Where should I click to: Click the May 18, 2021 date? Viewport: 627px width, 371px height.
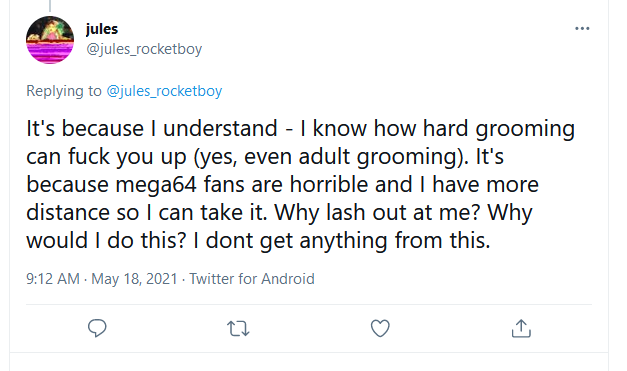point(134,279)
